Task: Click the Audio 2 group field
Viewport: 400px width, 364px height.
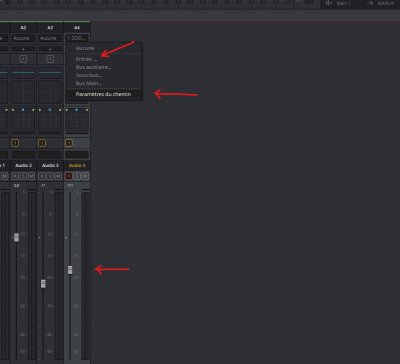Action: pos(23,155)
